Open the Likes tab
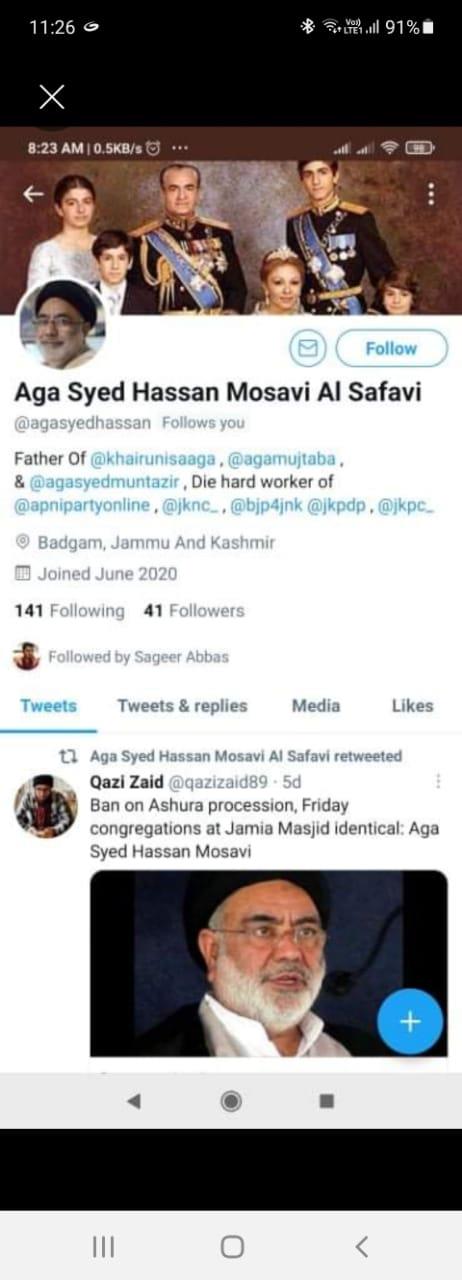The height and width of the screenshot is (1280, 462). point(412,706)
